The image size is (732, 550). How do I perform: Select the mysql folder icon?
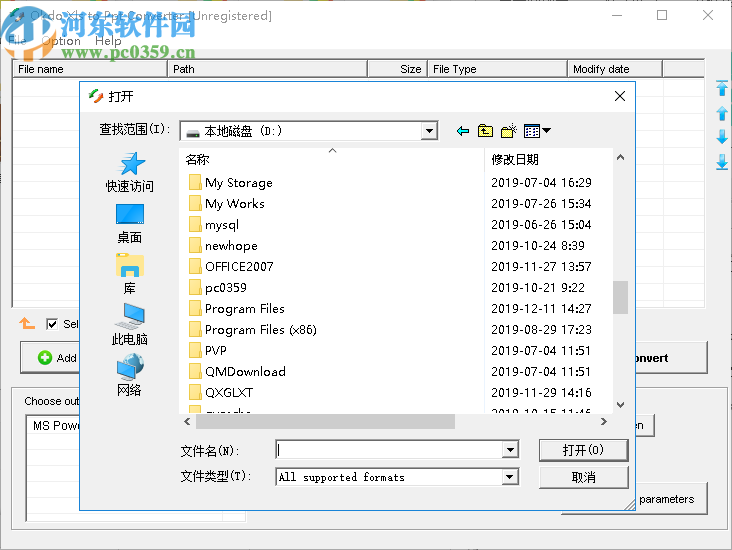[195, 225]
